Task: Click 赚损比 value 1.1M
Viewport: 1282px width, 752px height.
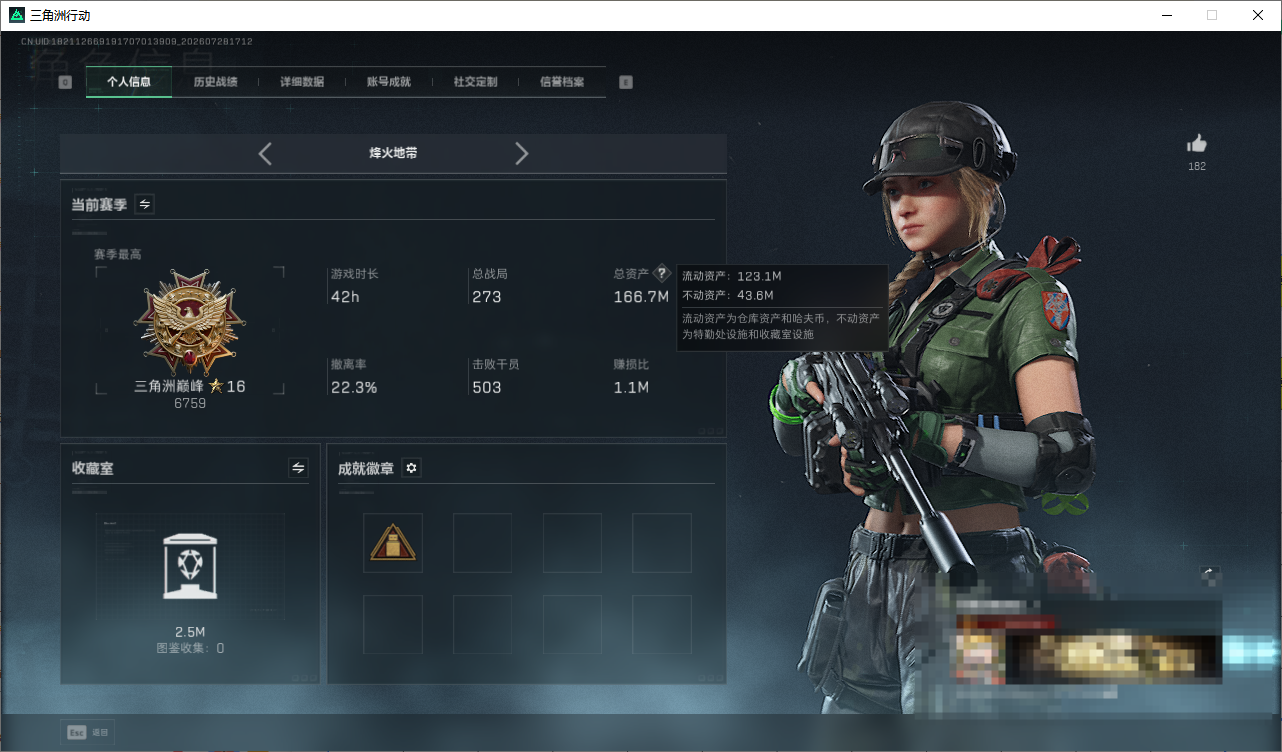Action: click(631, 387)
